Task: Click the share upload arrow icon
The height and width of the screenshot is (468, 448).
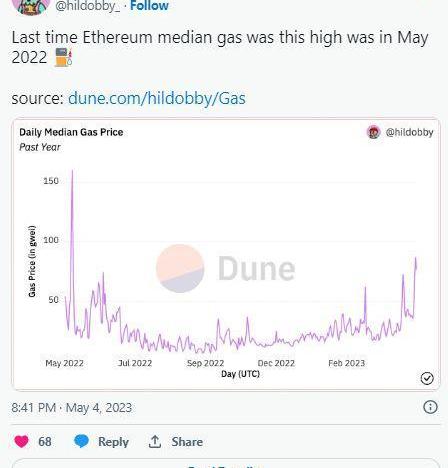Action: 155,442
